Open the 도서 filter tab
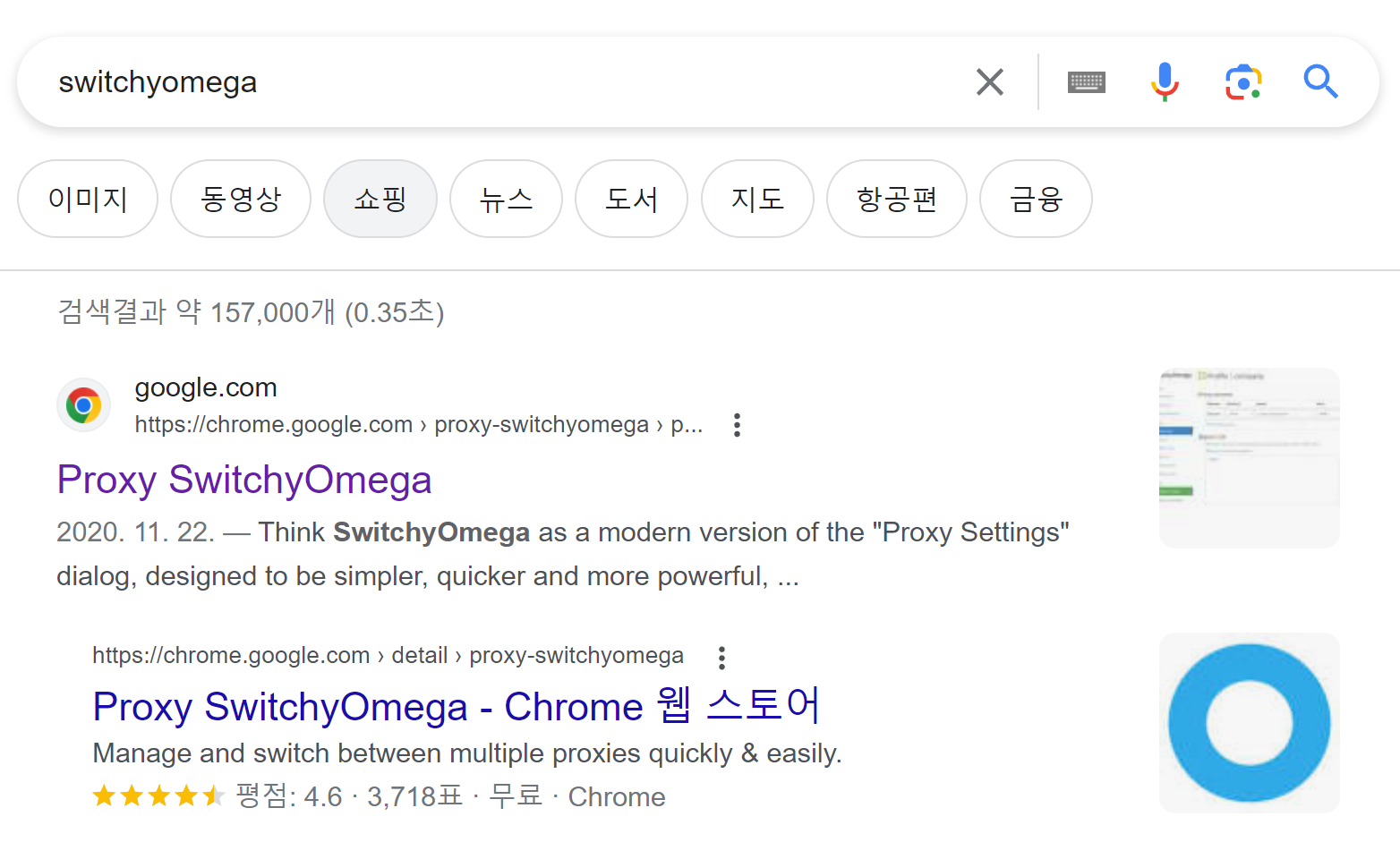 631,199
